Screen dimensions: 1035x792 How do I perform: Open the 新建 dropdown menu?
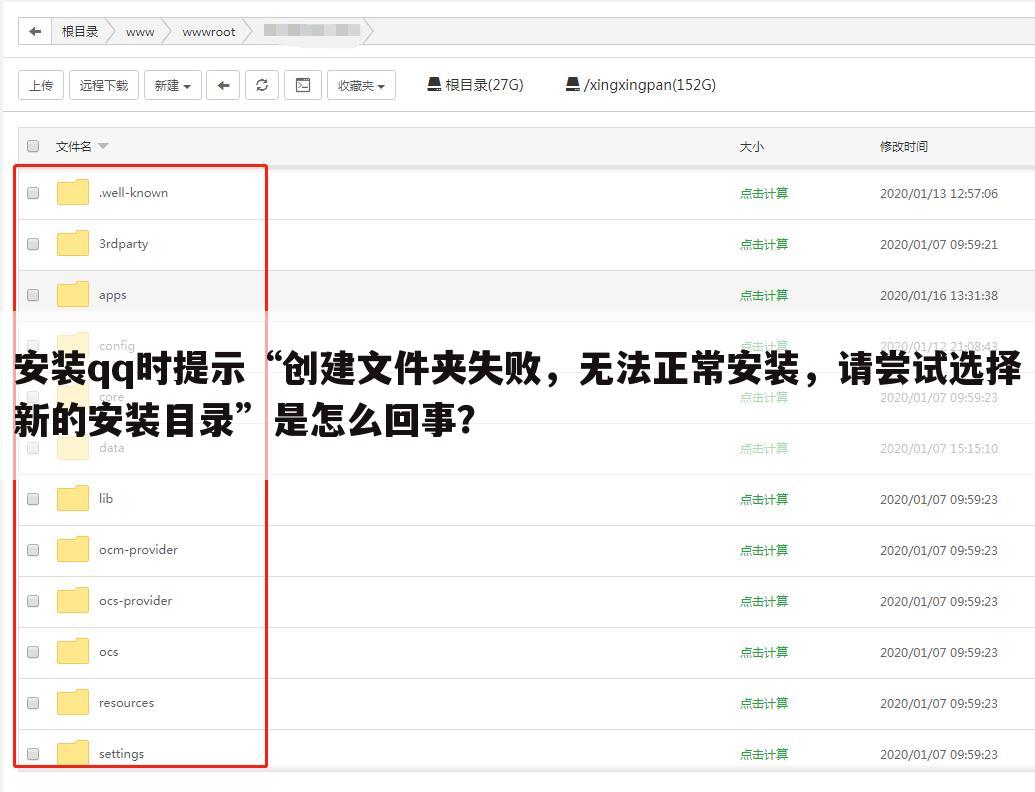coord(172,85)
